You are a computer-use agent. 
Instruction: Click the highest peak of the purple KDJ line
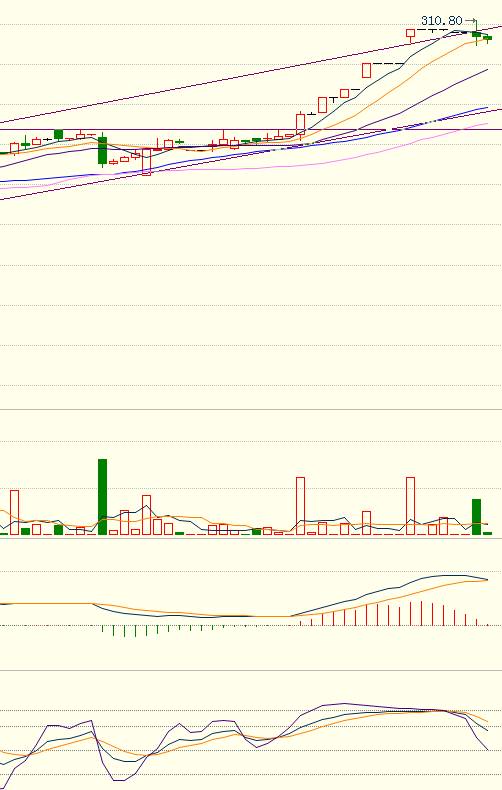tap(344, 704)
